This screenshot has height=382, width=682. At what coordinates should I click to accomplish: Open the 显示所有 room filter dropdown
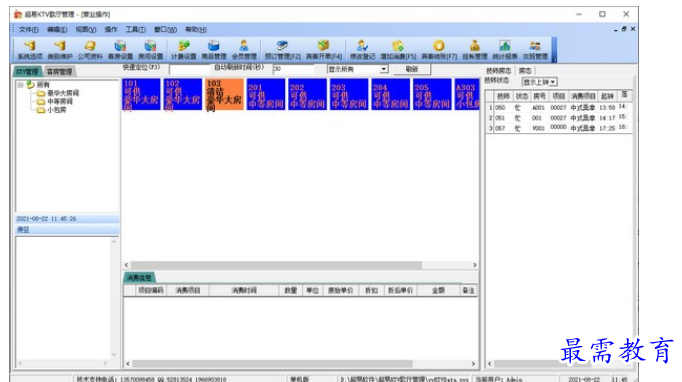click(383, 69)
